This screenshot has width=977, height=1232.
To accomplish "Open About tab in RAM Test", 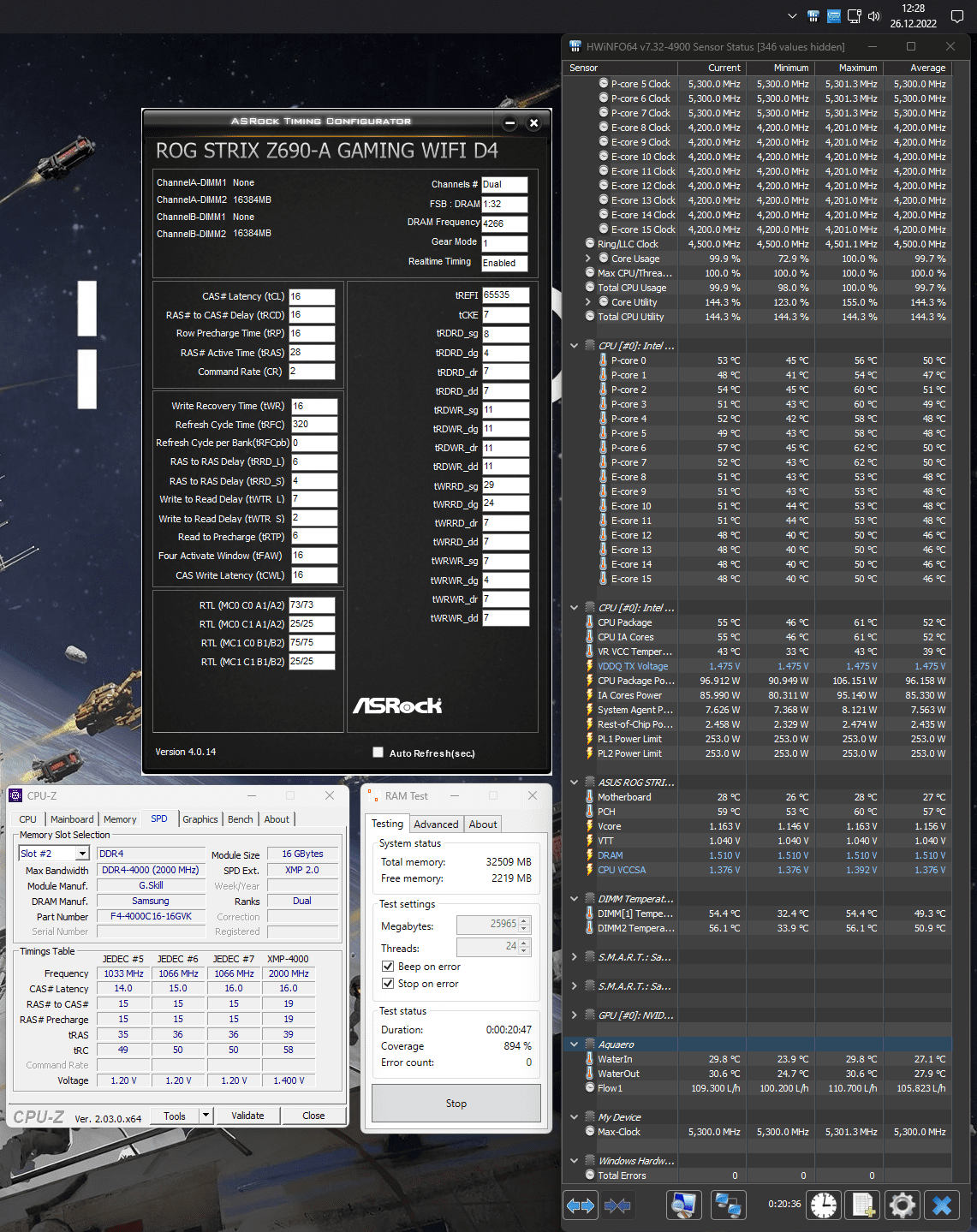I will 483,824.
